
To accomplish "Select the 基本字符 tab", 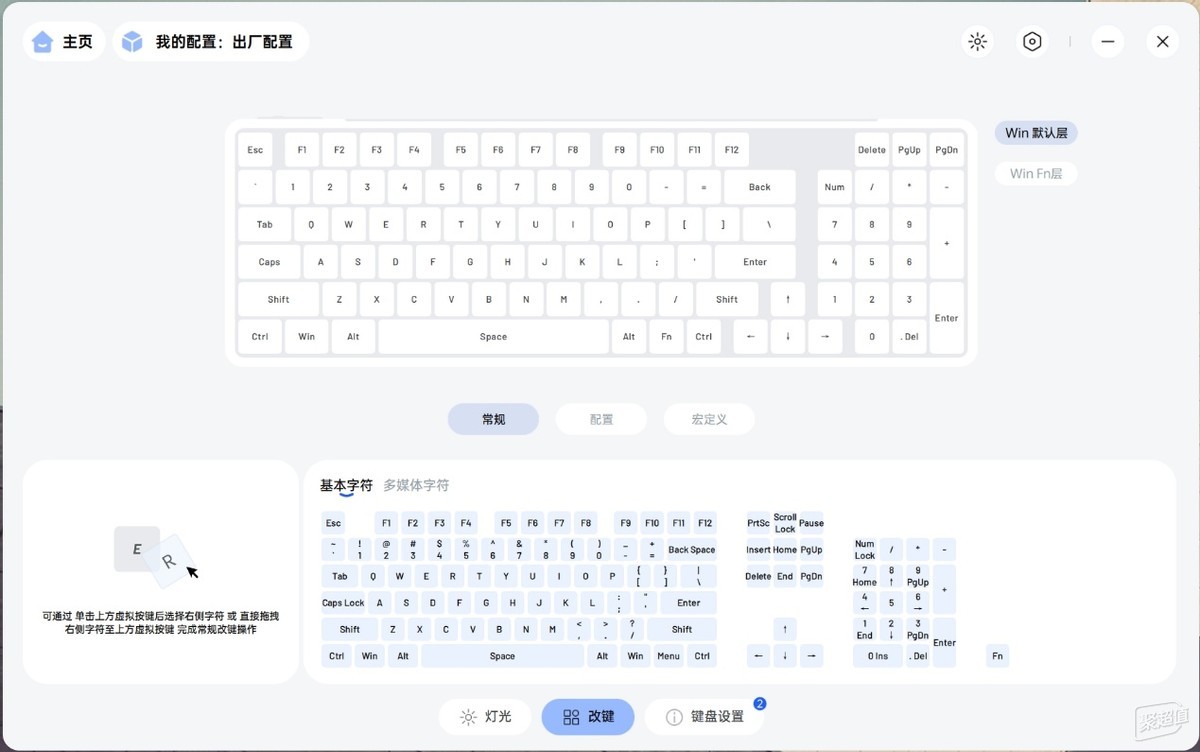I will [346, 485].
